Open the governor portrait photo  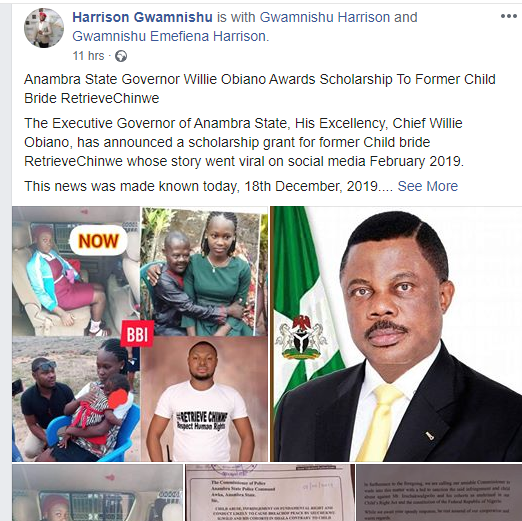click(x=396, y=334)
